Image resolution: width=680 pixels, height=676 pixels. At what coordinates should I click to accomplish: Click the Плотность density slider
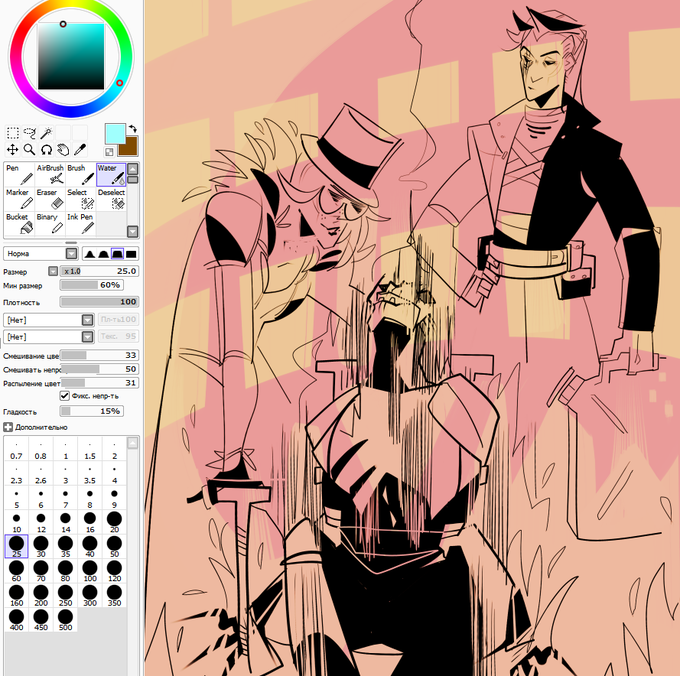(x=99, y=302)
